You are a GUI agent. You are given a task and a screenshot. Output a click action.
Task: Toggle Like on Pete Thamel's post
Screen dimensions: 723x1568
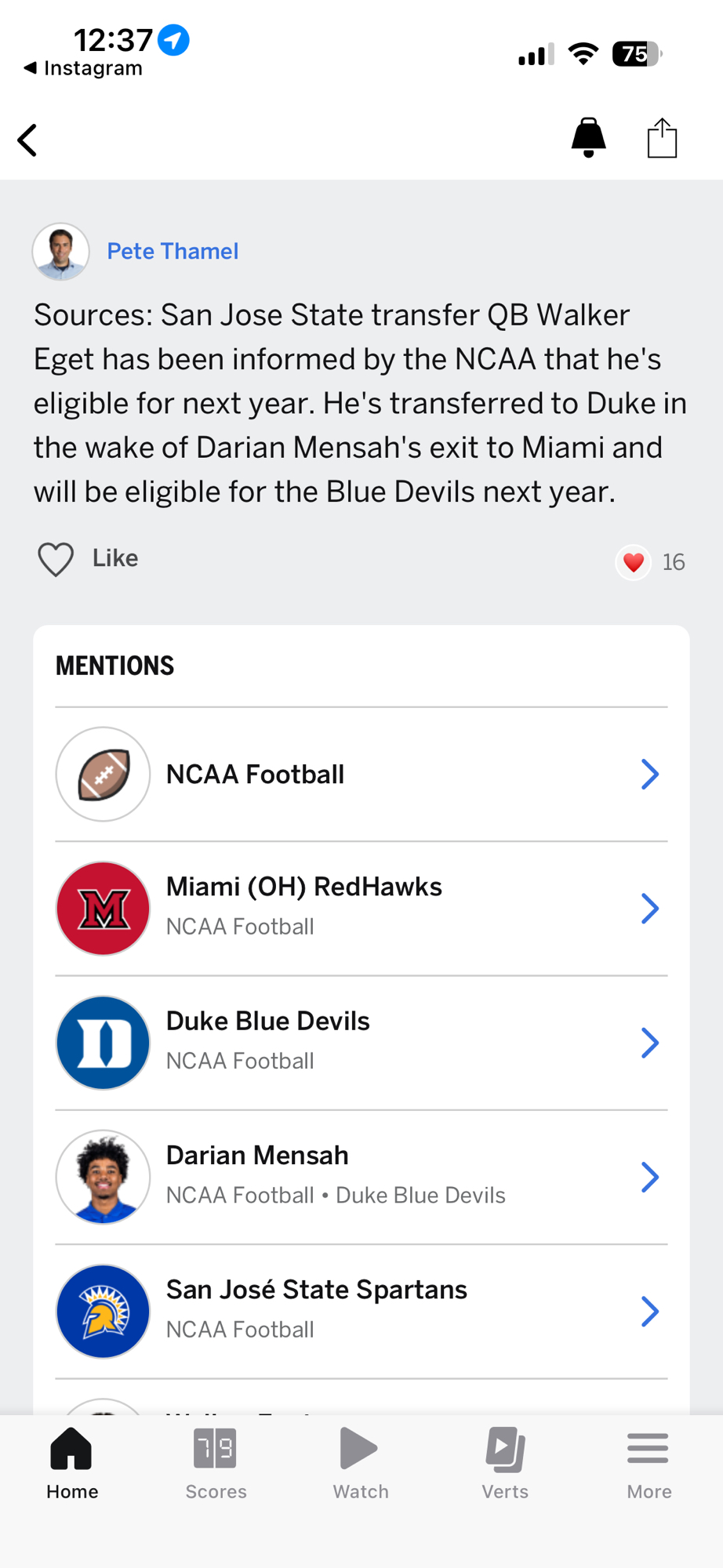[88, 559]
